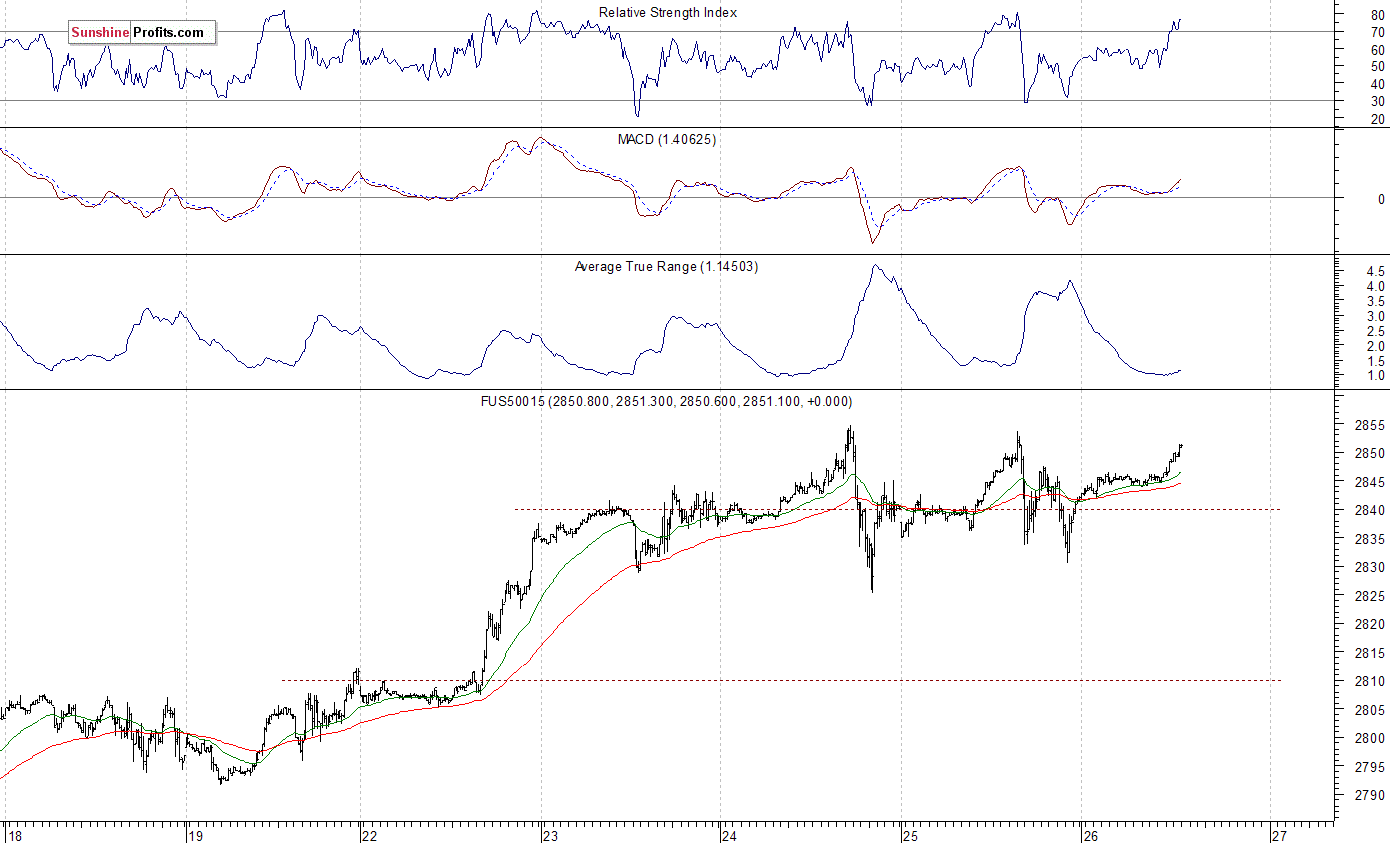Click the 60 level on RSI axis
The height and width of the screenshot is (843, 1390).
tap(1377, 50)
